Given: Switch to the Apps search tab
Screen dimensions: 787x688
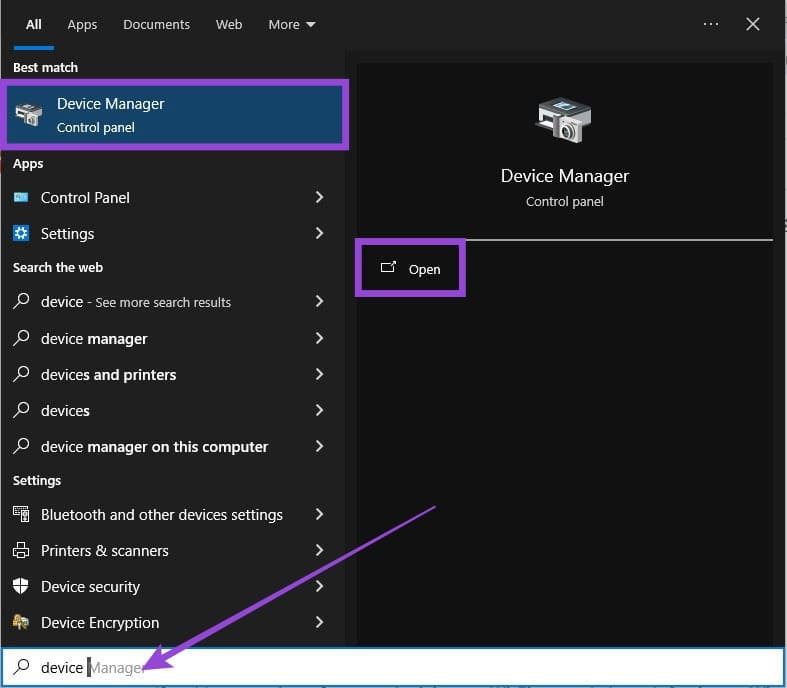Looking at the screenshot, I should pos(82,25).
